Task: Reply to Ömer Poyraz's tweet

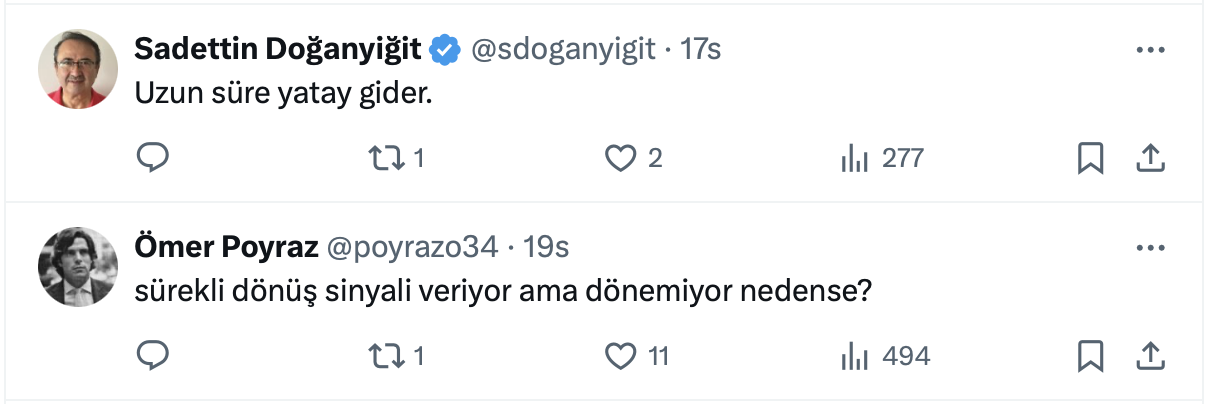Action: [153, 355]
